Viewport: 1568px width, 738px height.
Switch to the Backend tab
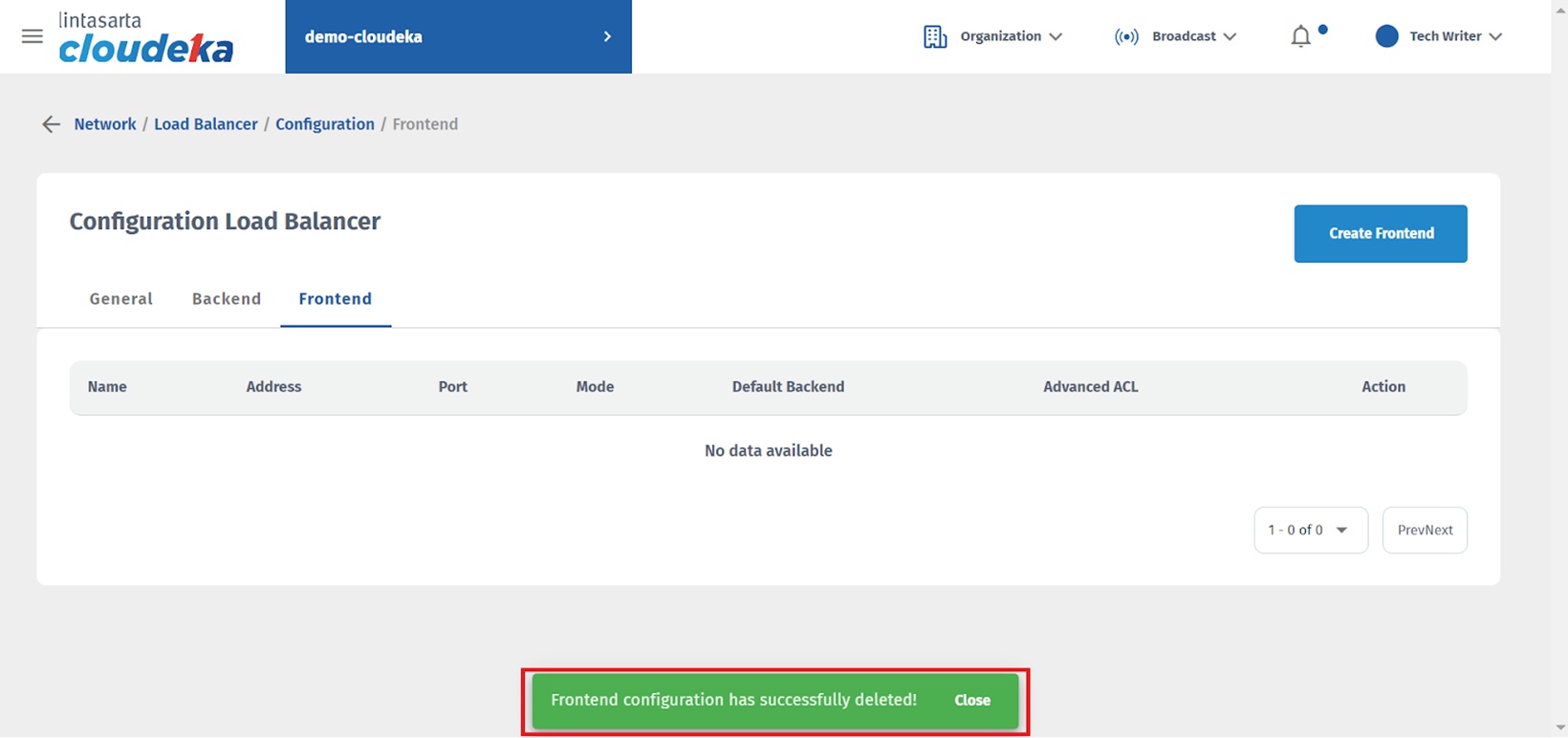pos(227,299)
